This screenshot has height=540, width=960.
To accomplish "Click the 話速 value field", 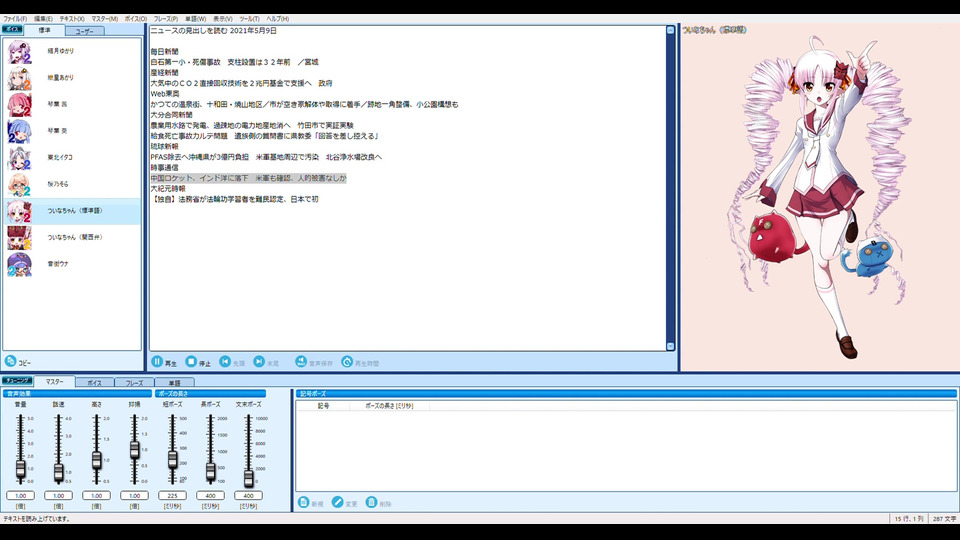I will coord(59,495).
